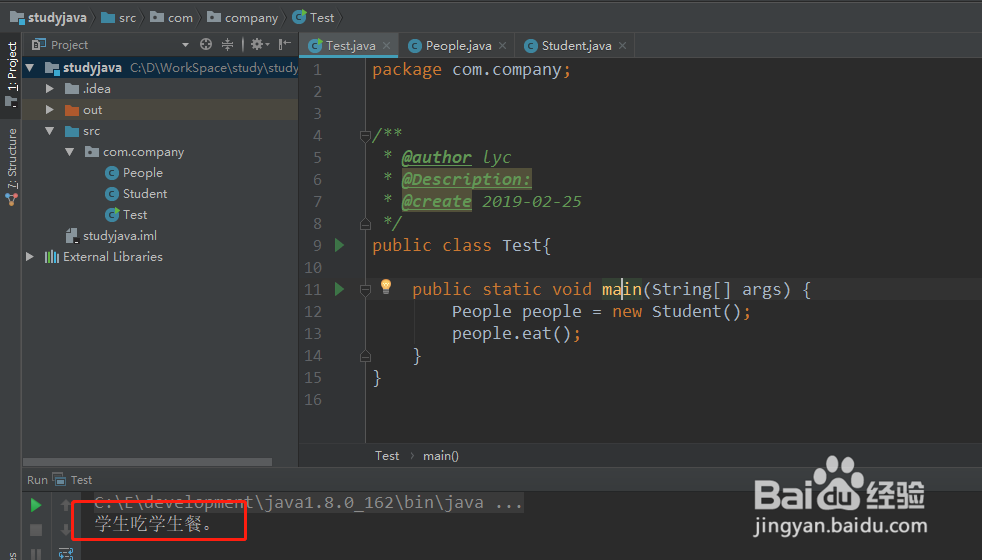Collapse all using the Project panel toolbar icon

point(227,44)
